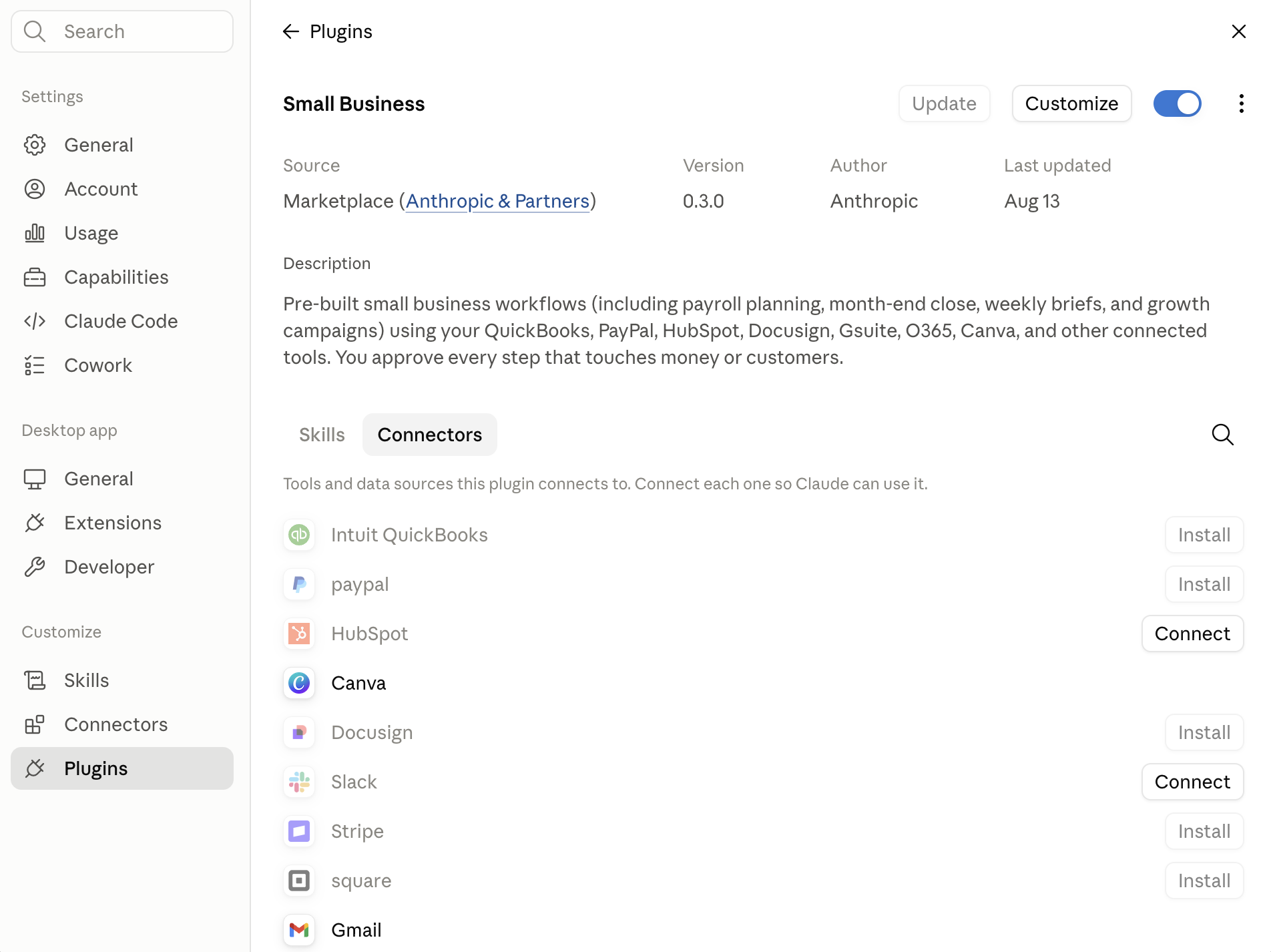The width and height of the screenshot is (1271, 952).
Task: Click the back arrow next to Plugins
Action: [x=290, y=31]
